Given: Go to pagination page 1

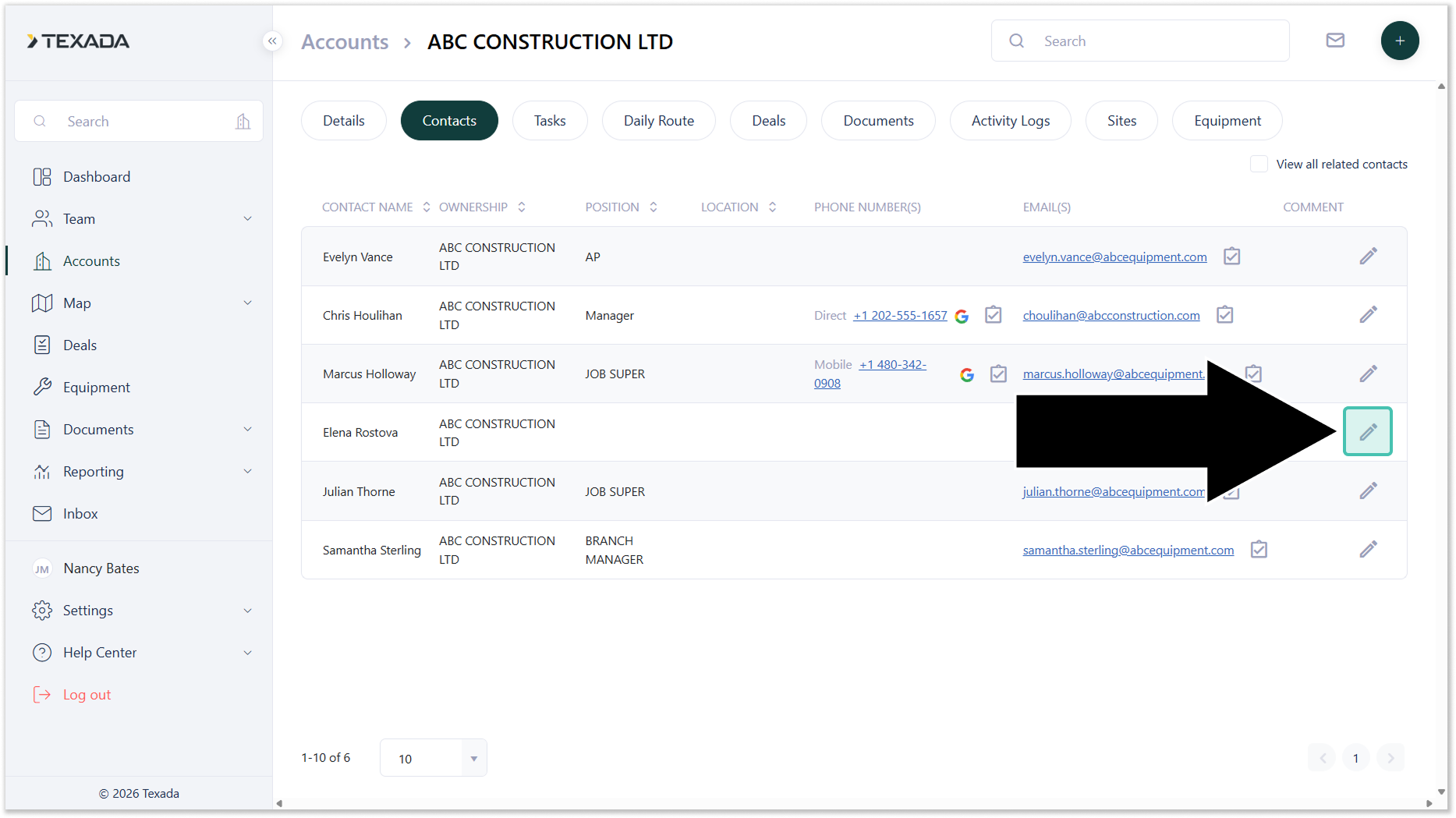Looking at the screenshot, I should coord(1355,758).
